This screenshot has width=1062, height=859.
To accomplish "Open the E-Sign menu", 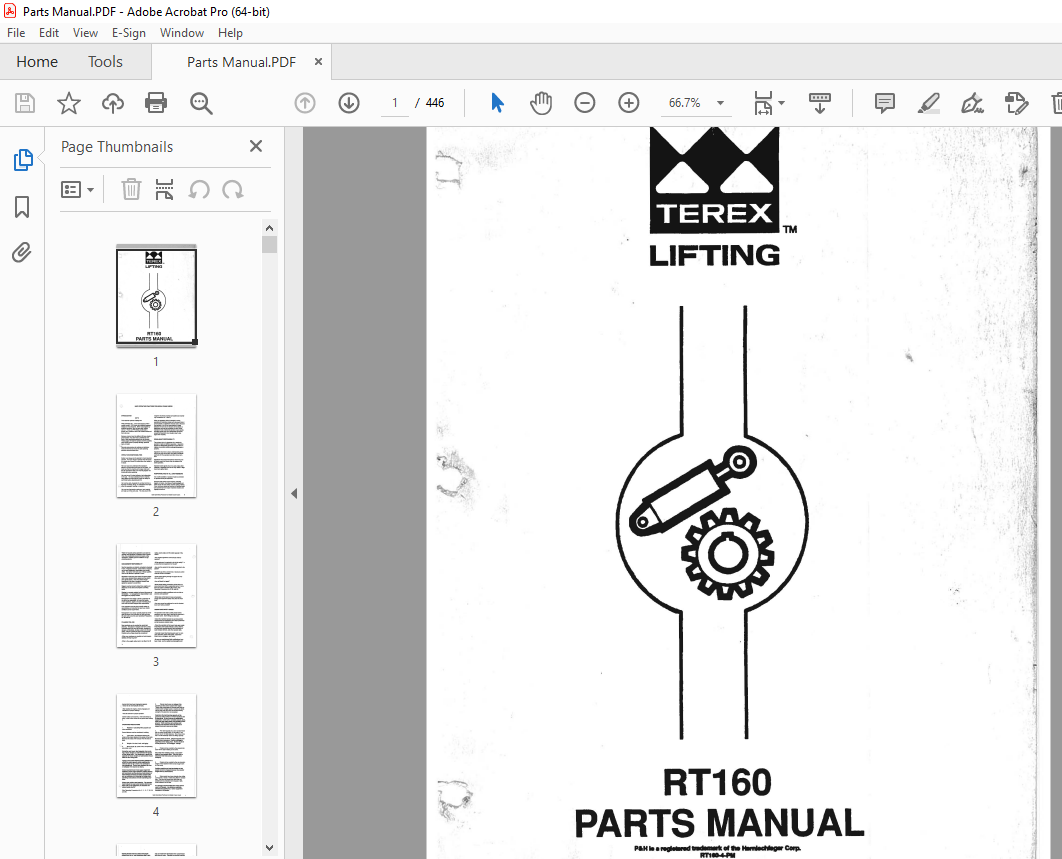I will coord(129,33).
